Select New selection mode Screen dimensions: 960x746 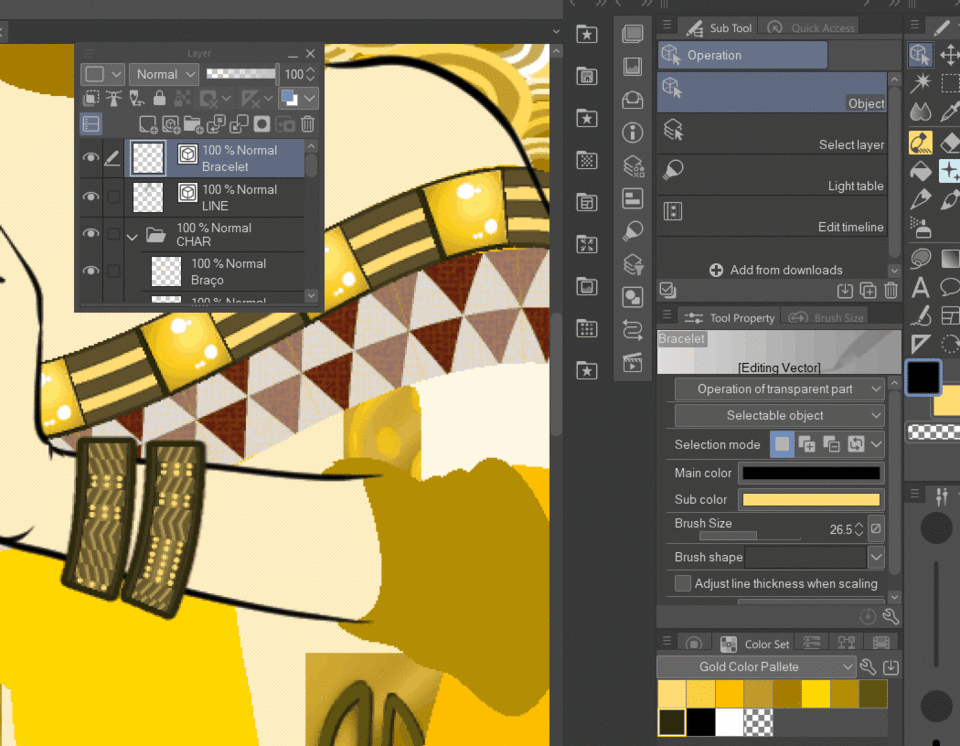tap(782, 444)
